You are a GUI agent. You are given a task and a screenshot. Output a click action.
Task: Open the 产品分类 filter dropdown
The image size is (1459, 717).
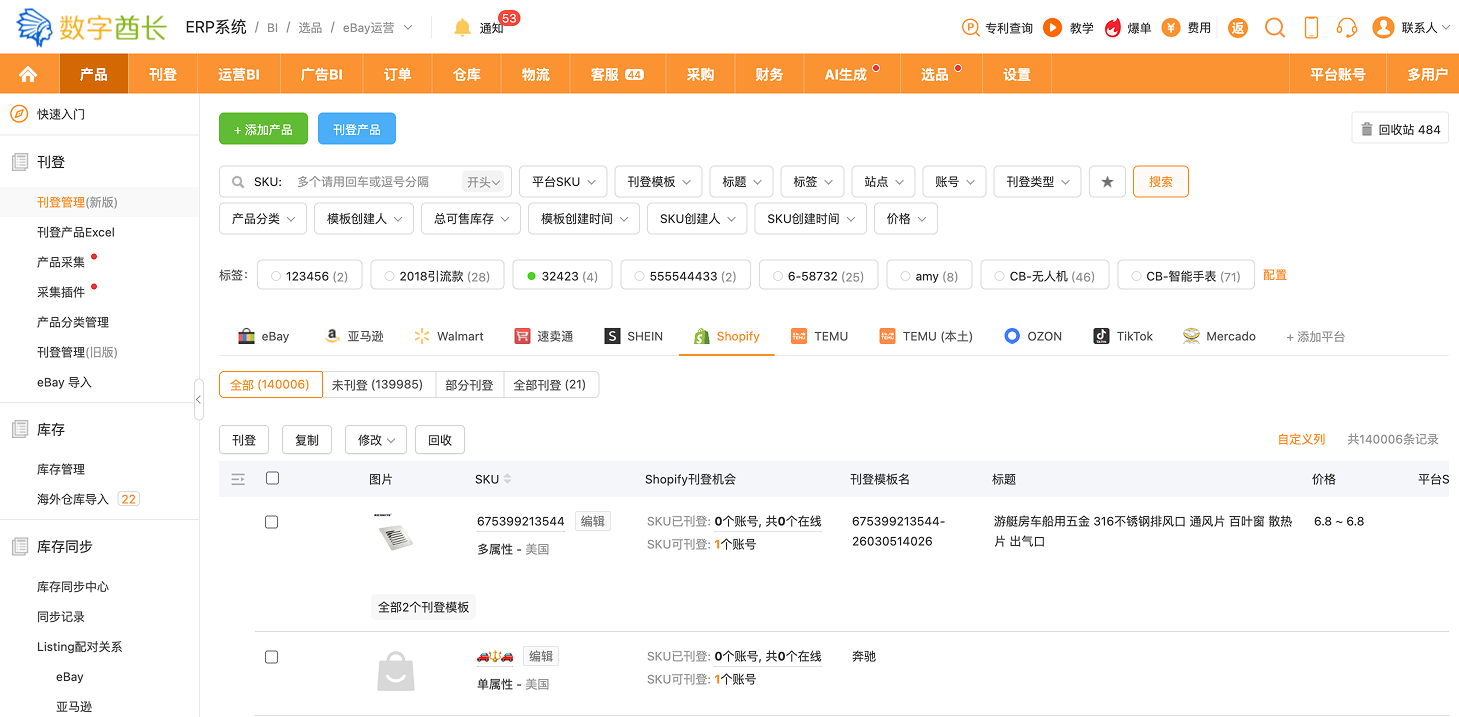point(263,219)
